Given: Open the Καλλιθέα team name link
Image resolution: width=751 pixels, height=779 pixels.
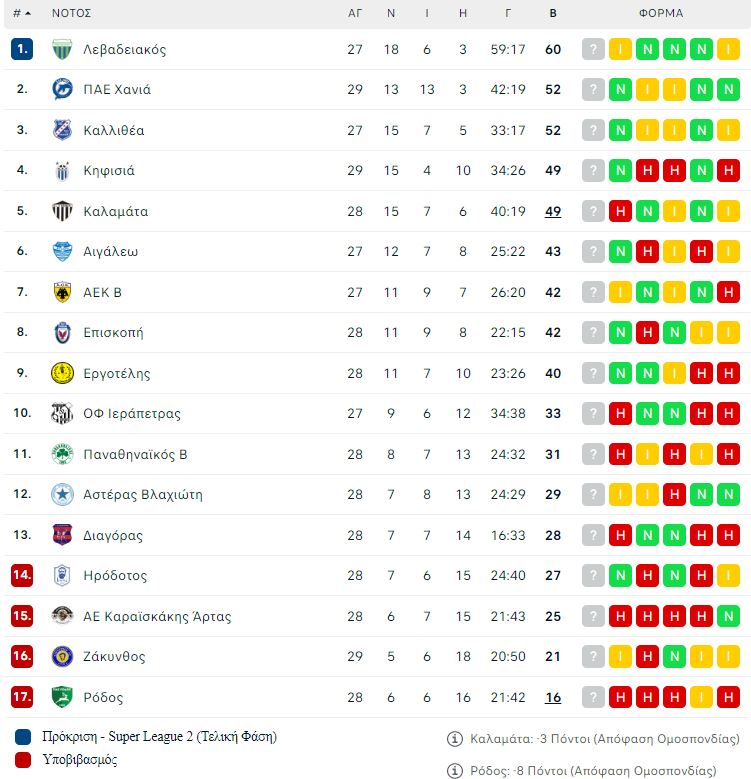Looking at the screenshot, I should 114,130.
